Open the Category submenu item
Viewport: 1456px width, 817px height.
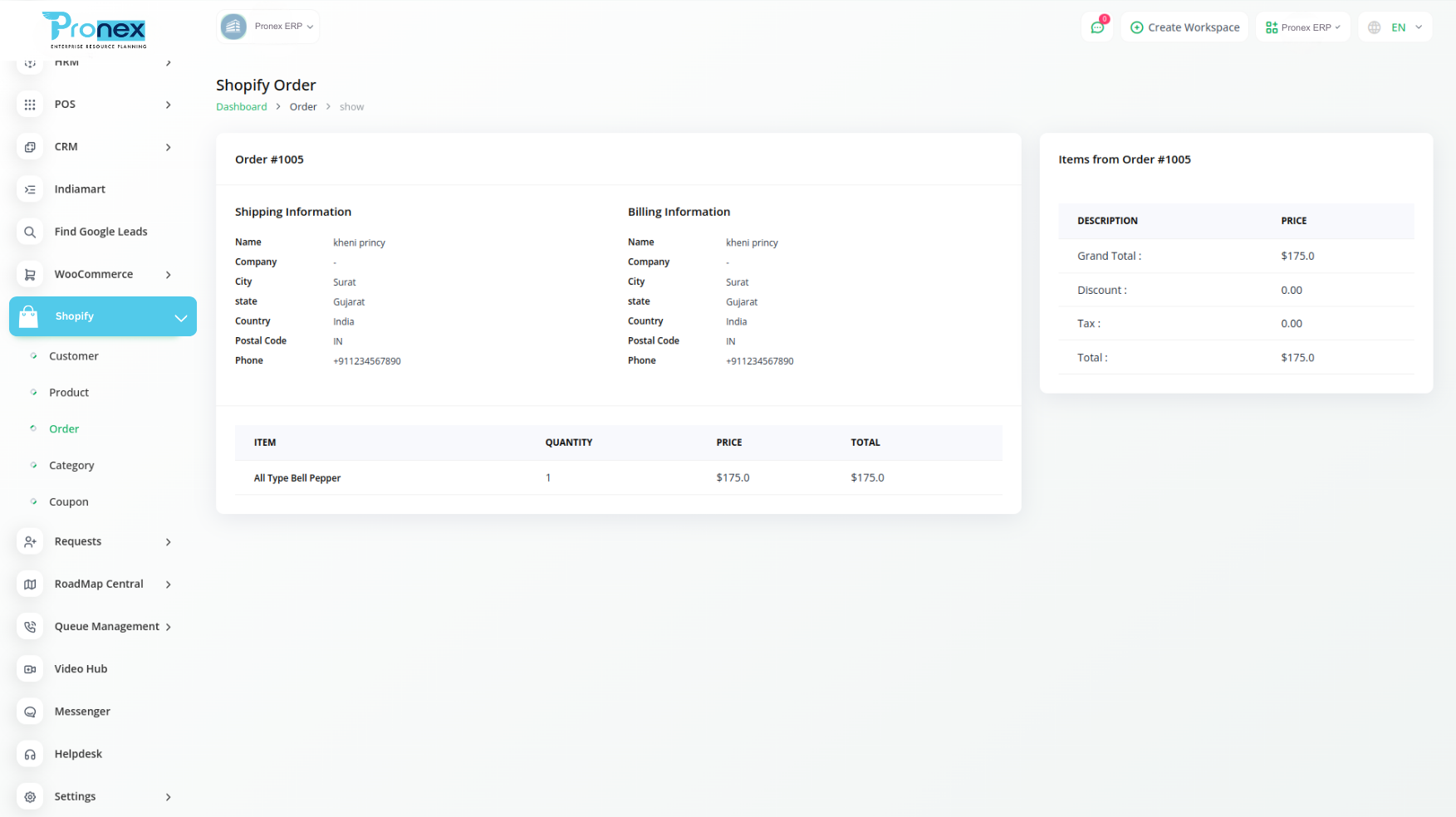[x=71, y=466]
